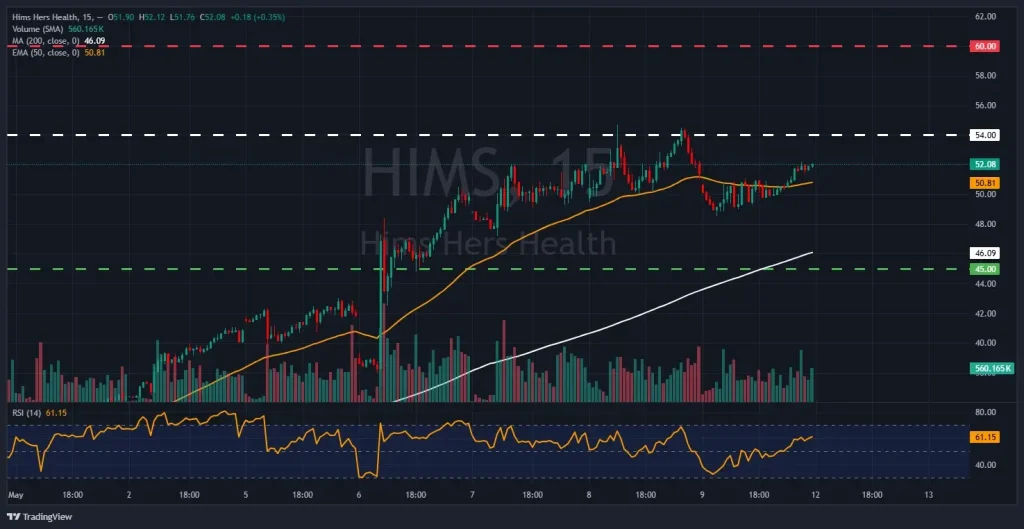Click the orange 50.81 EMA price label
Image resolution: width=1024 pixels, height=529 pixels.
click(x=986, y=184)
